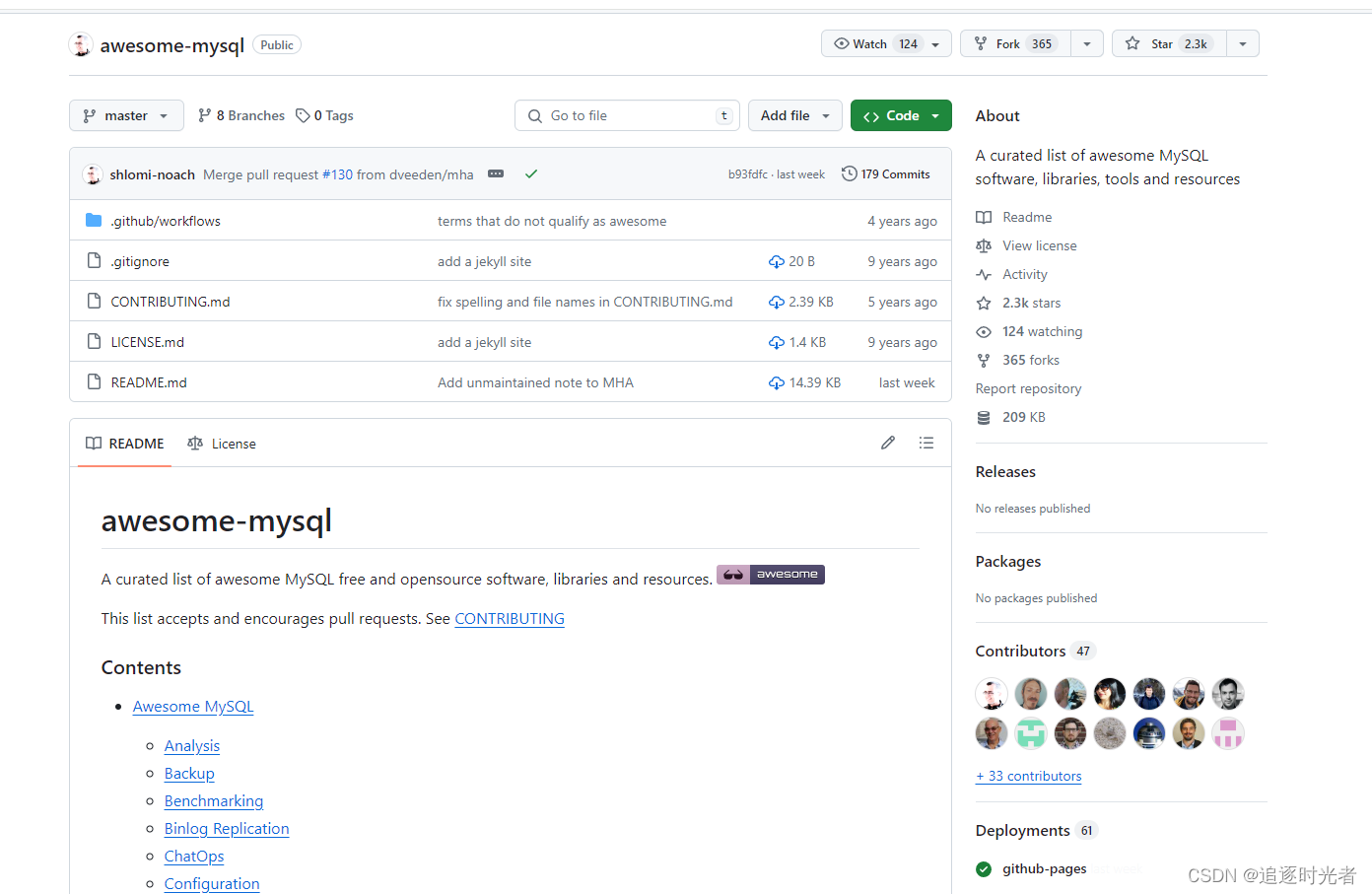Click Report repository

click(x=1028, y=388)
